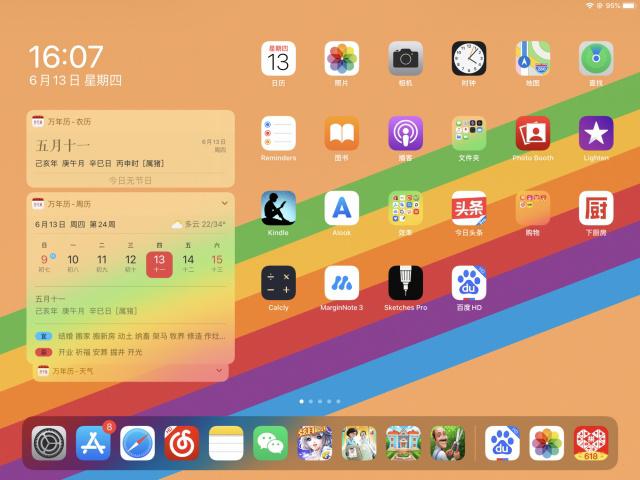Select Sunday 9 in week calendar
The width and height of the screenshot is (640, 480).
point(44,263)
